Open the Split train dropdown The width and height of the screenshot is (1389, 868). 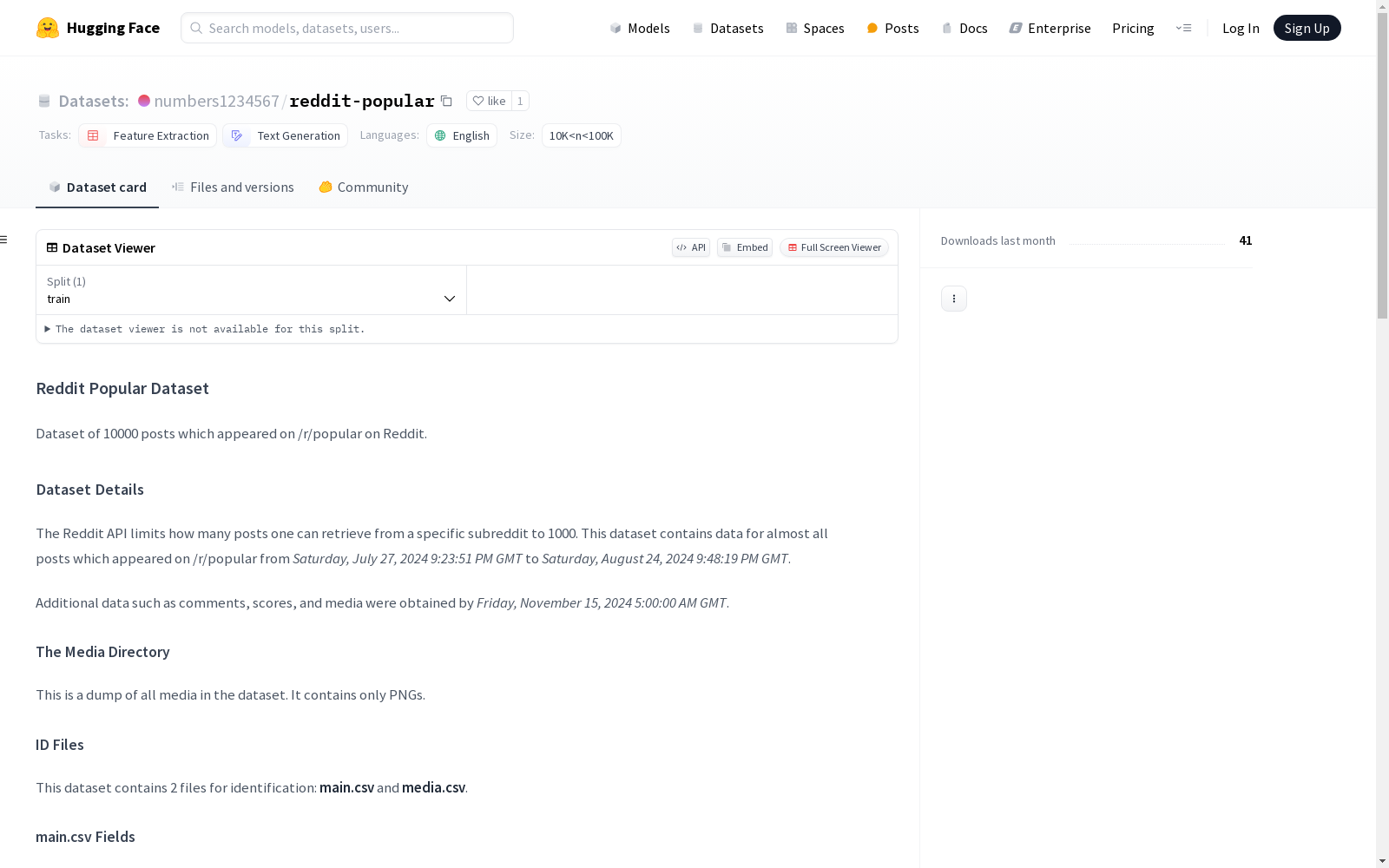(x=252, y=290)
